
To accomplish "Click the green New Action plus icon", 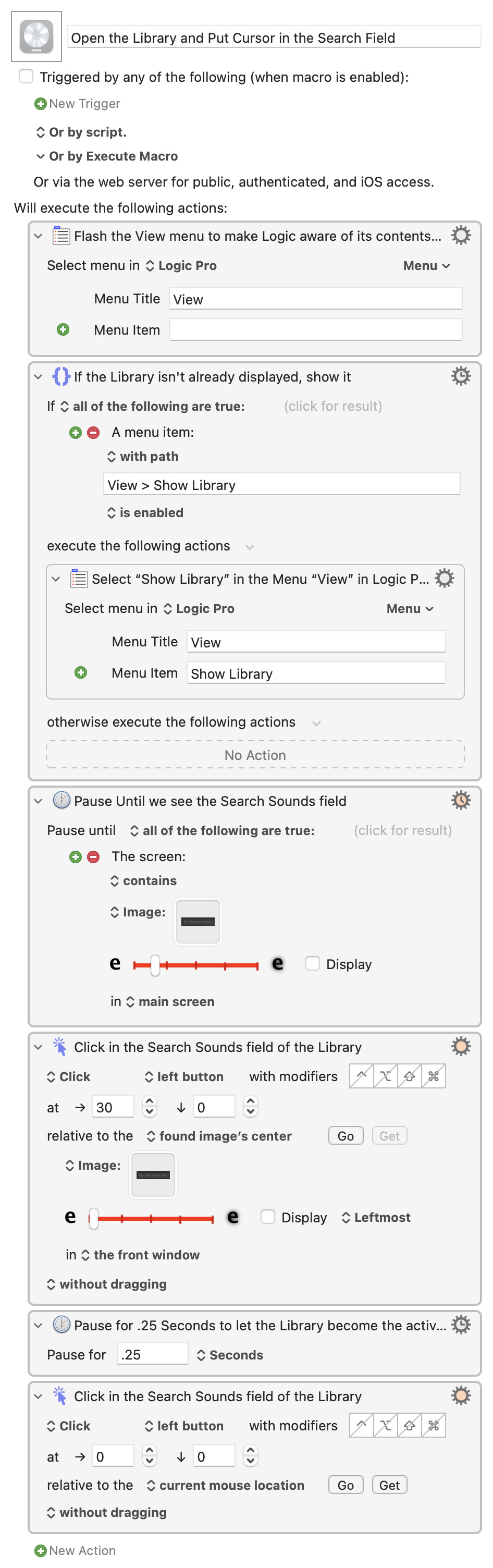I will click(41, 1550).
